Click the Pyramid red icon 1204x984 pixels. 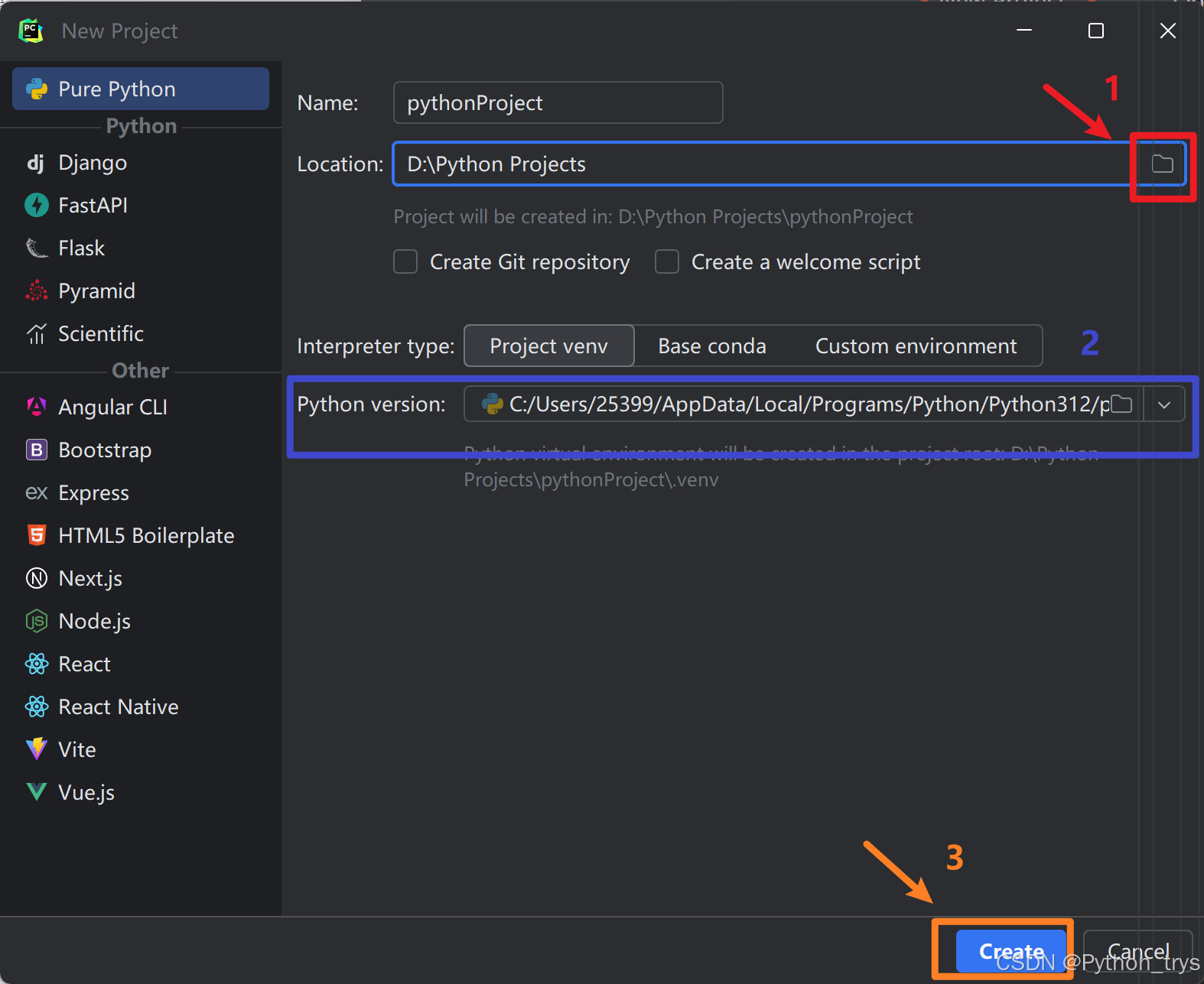tap(37, 291)
